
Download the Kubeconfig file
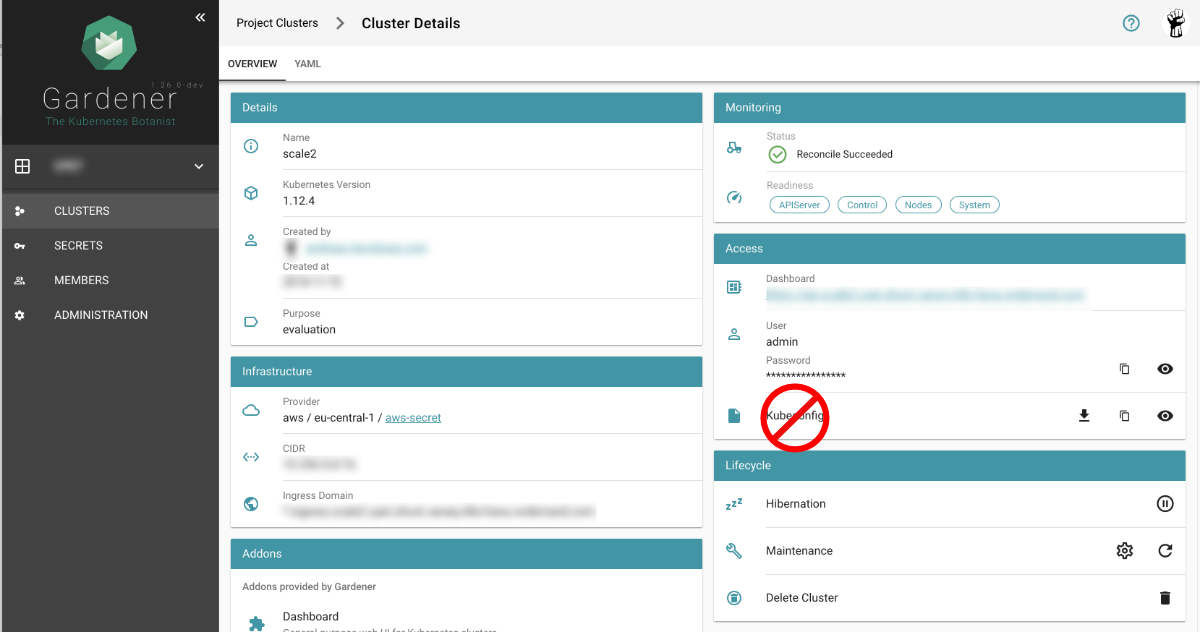pyautogui.click(x=1084, y=416)
